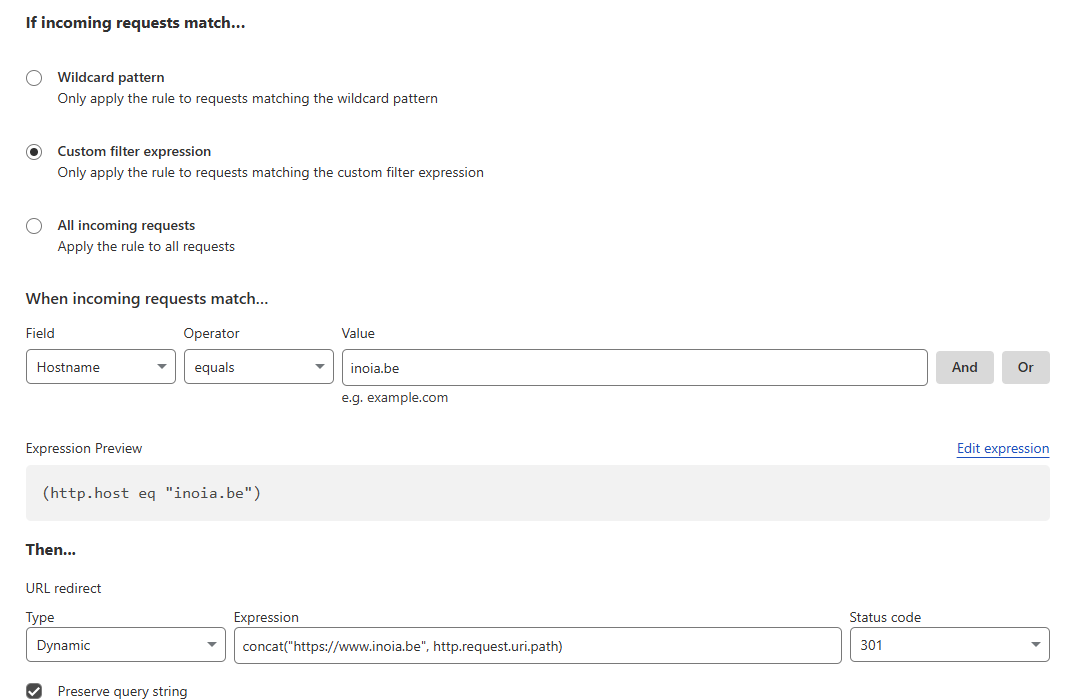This screenshot has height=700, width=1078.
Task: Click the "Wildcard pattern" label text
Action: pos(111,77)
